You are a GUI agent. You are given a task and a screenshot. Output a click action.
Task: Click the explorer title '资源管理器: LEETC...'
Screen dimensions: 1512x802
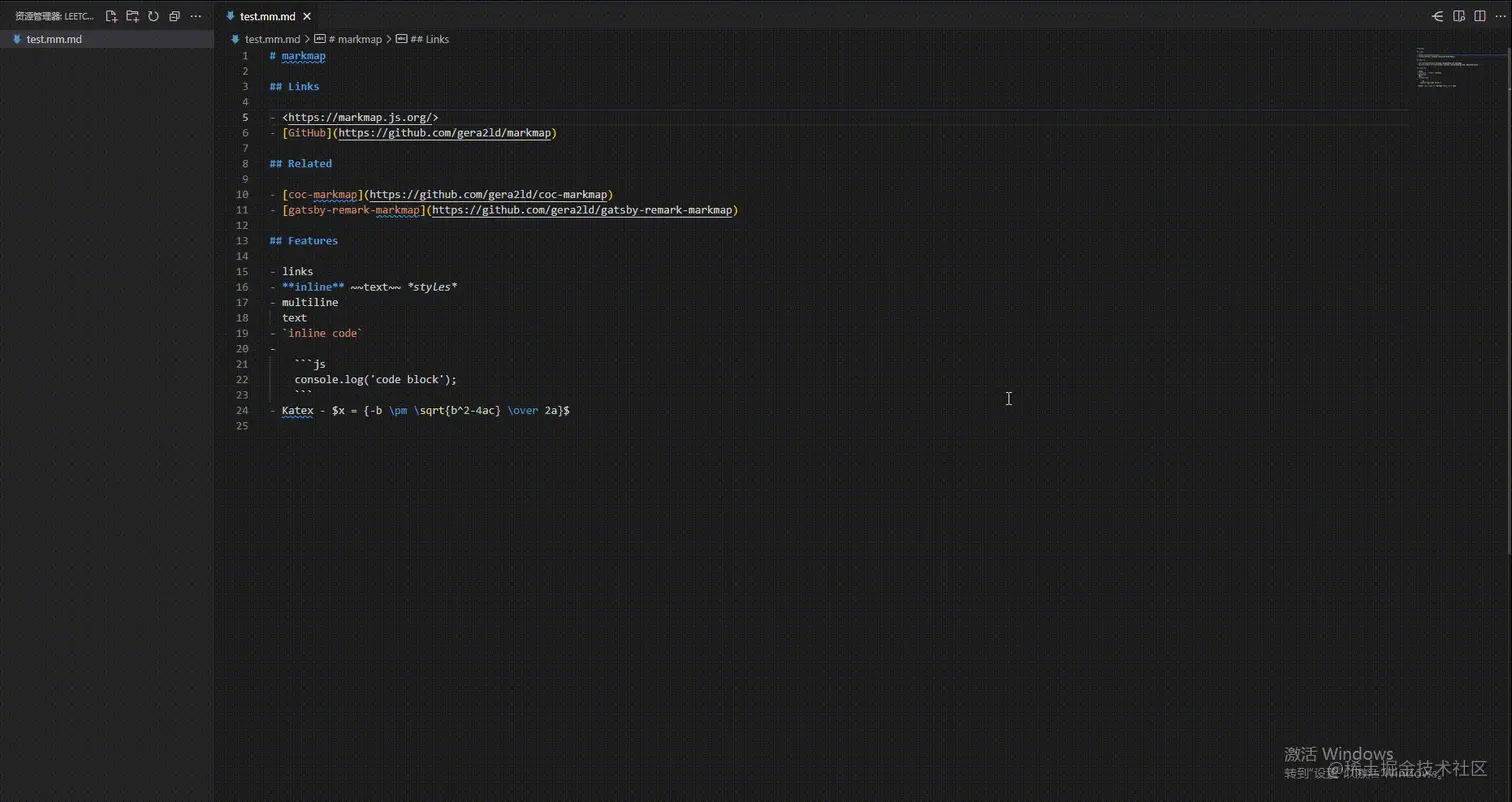point(54,16)
